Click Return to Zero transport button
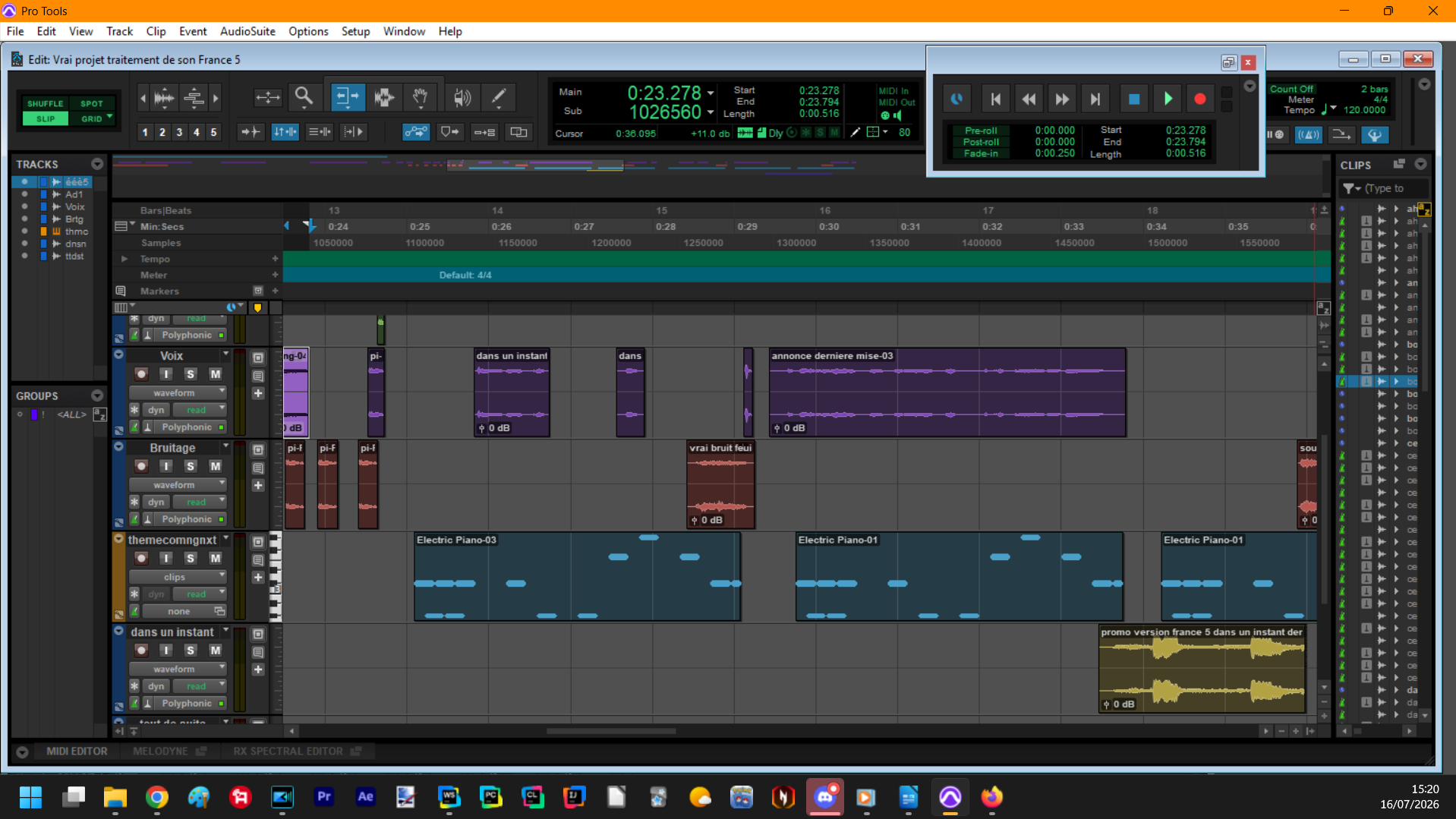1456x819 pixels. [996, 99]
